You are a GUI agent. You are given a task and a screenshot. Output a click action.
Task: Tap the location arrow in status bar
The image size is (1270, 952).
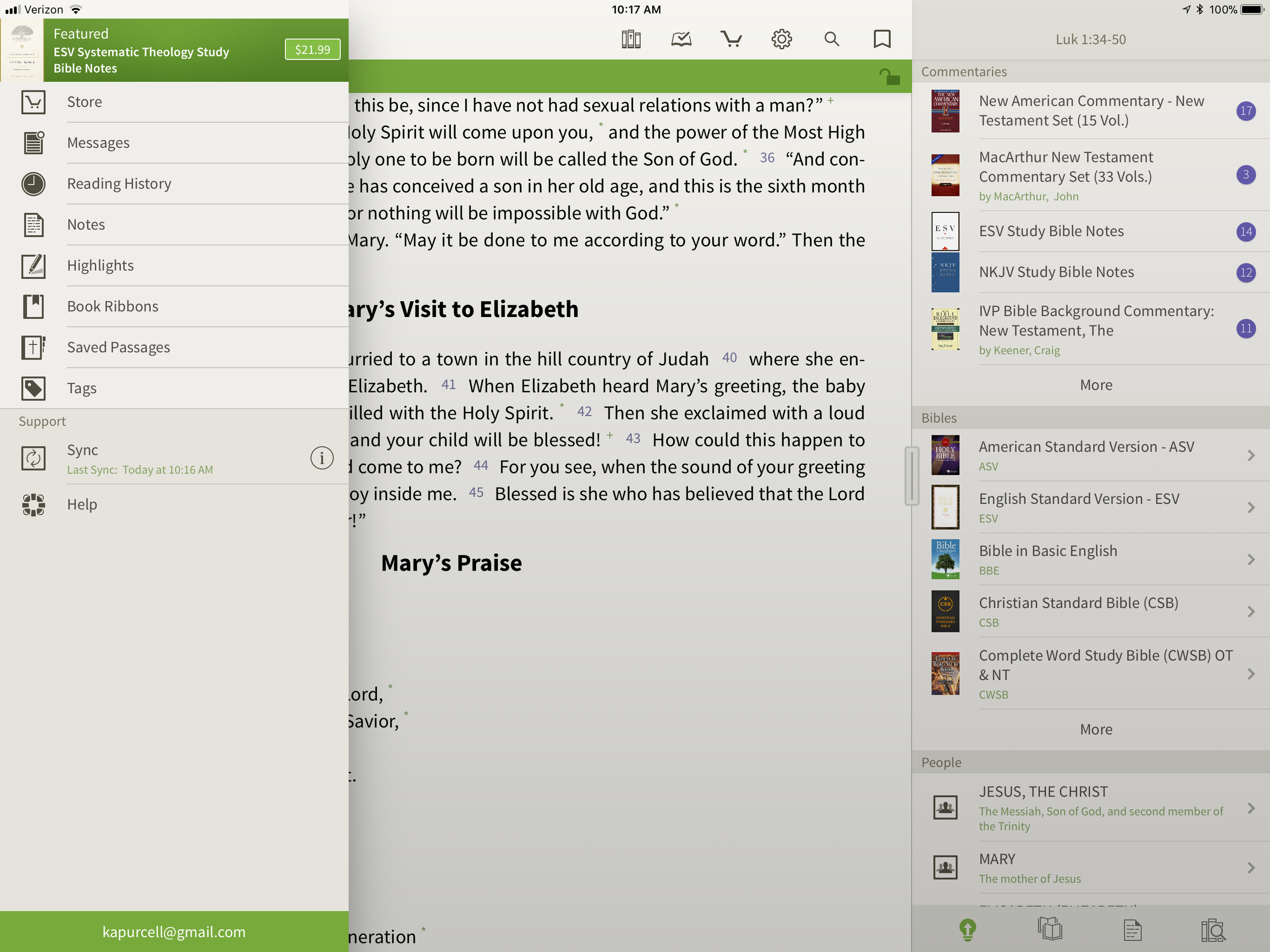point(1186,10)
